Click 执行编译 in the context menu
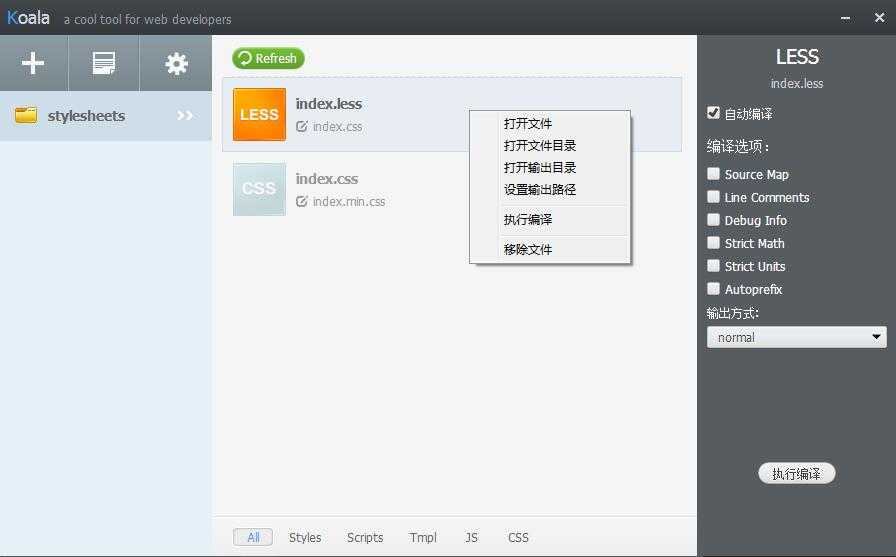 tap(550, 219)
